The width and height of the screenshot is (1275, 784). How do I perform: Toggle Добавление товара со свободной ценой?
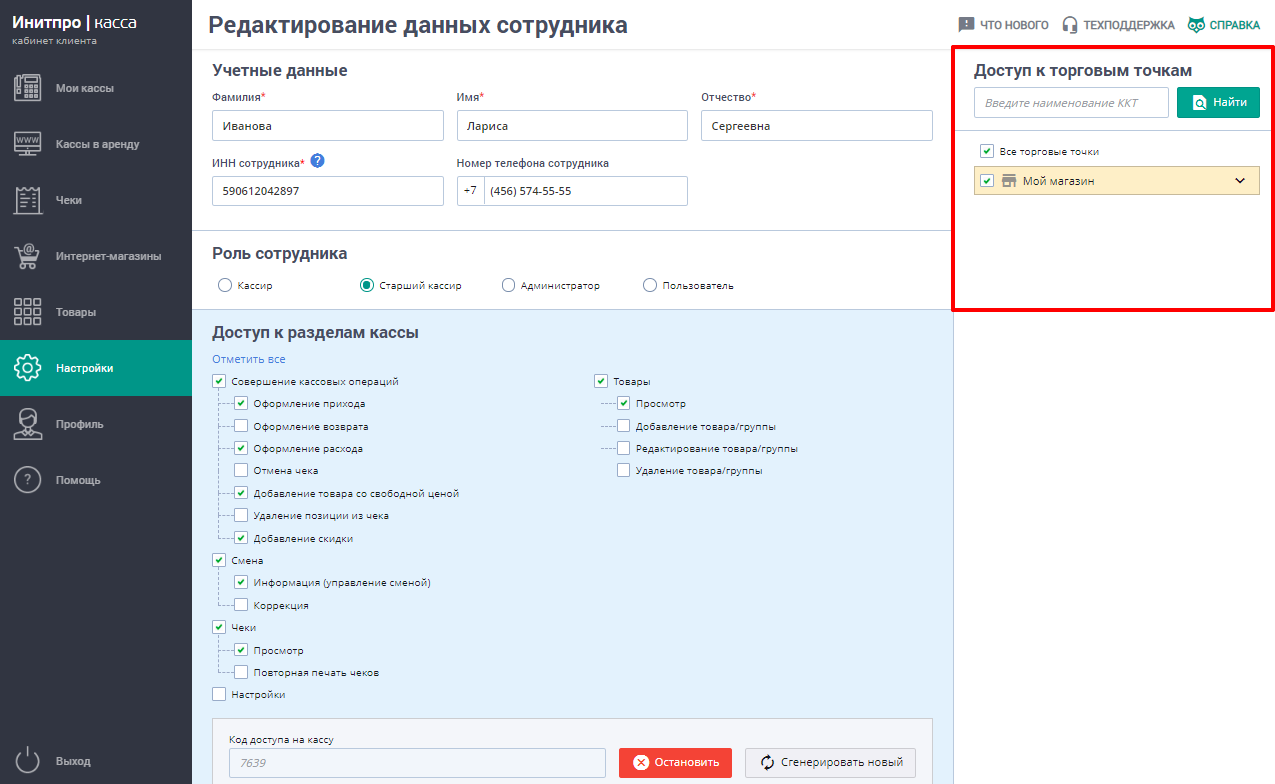241,494
